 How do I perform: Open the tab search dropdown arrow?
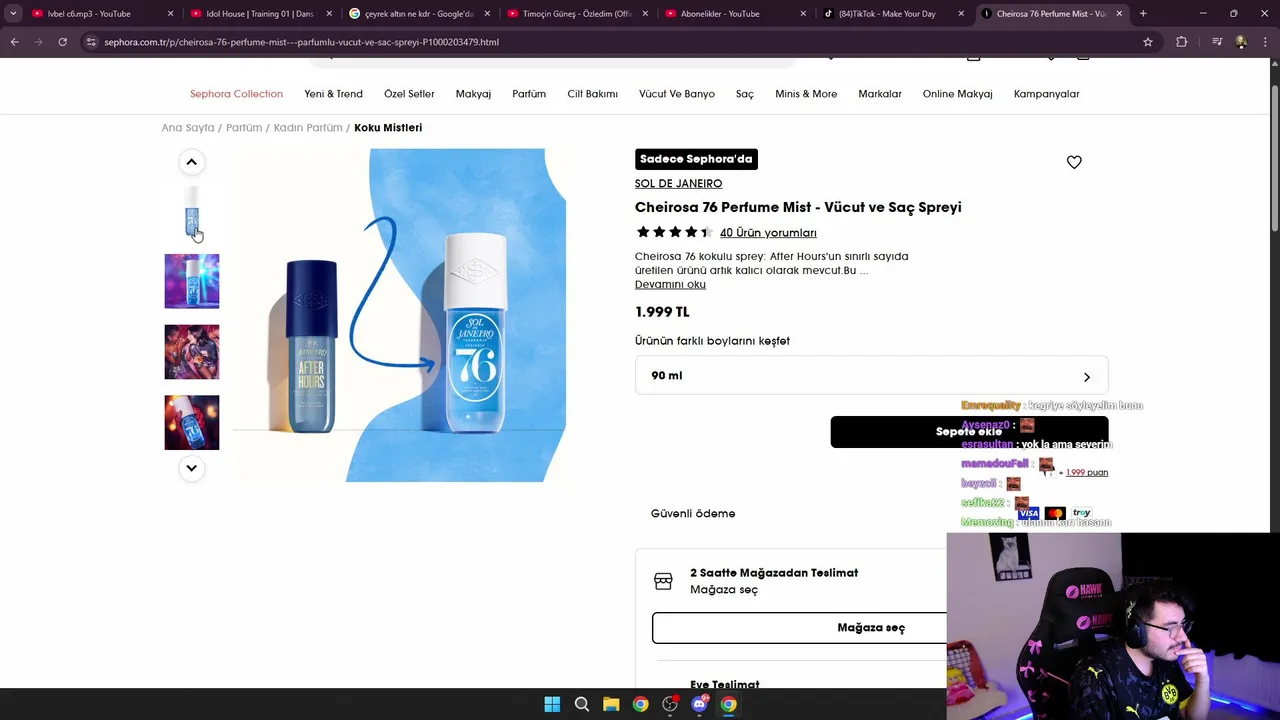coord(13,14)
